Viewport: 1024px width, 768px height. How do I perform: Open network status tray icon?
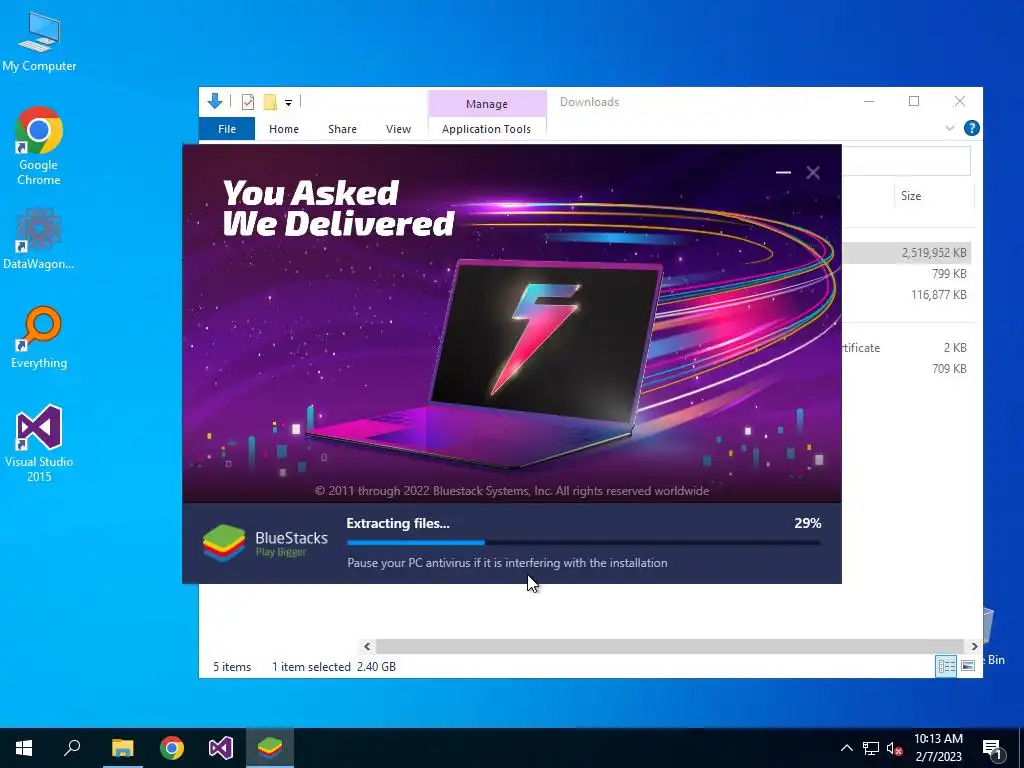pyautogui.click(x=871, y=748)
